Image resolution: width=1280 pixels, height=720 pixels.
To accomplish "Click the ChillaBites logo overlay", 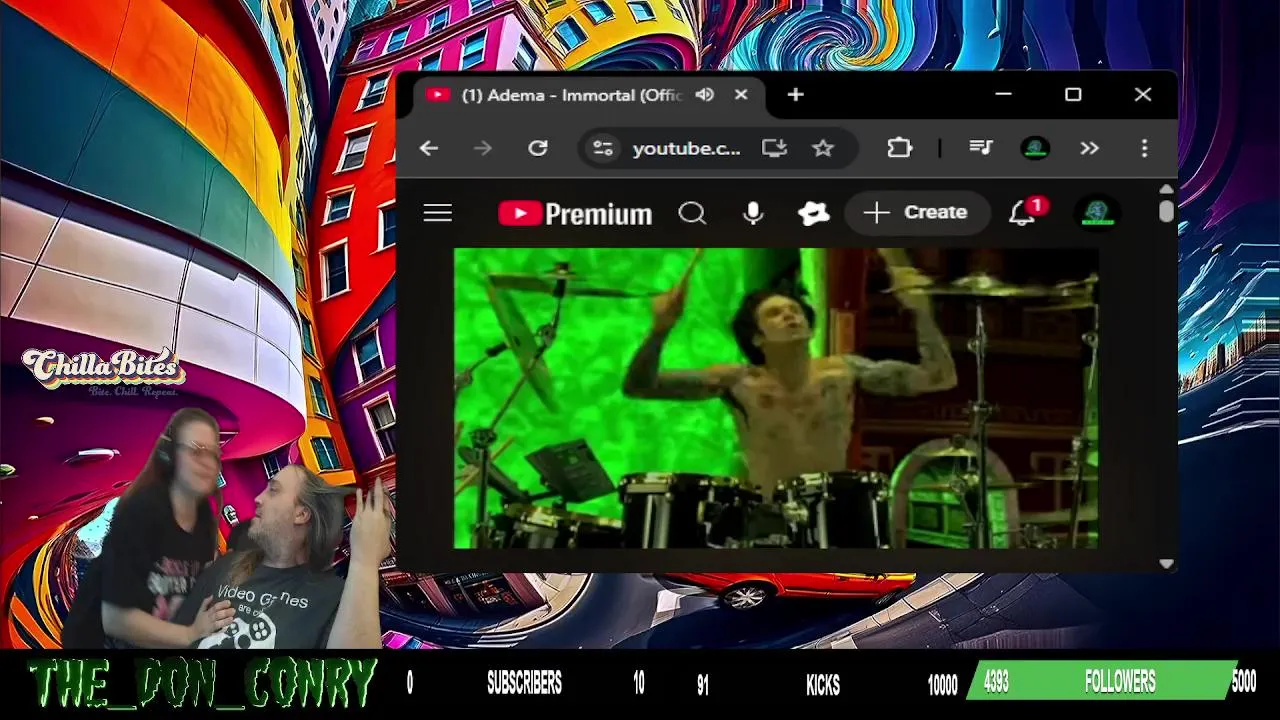I will coord(103,371).
